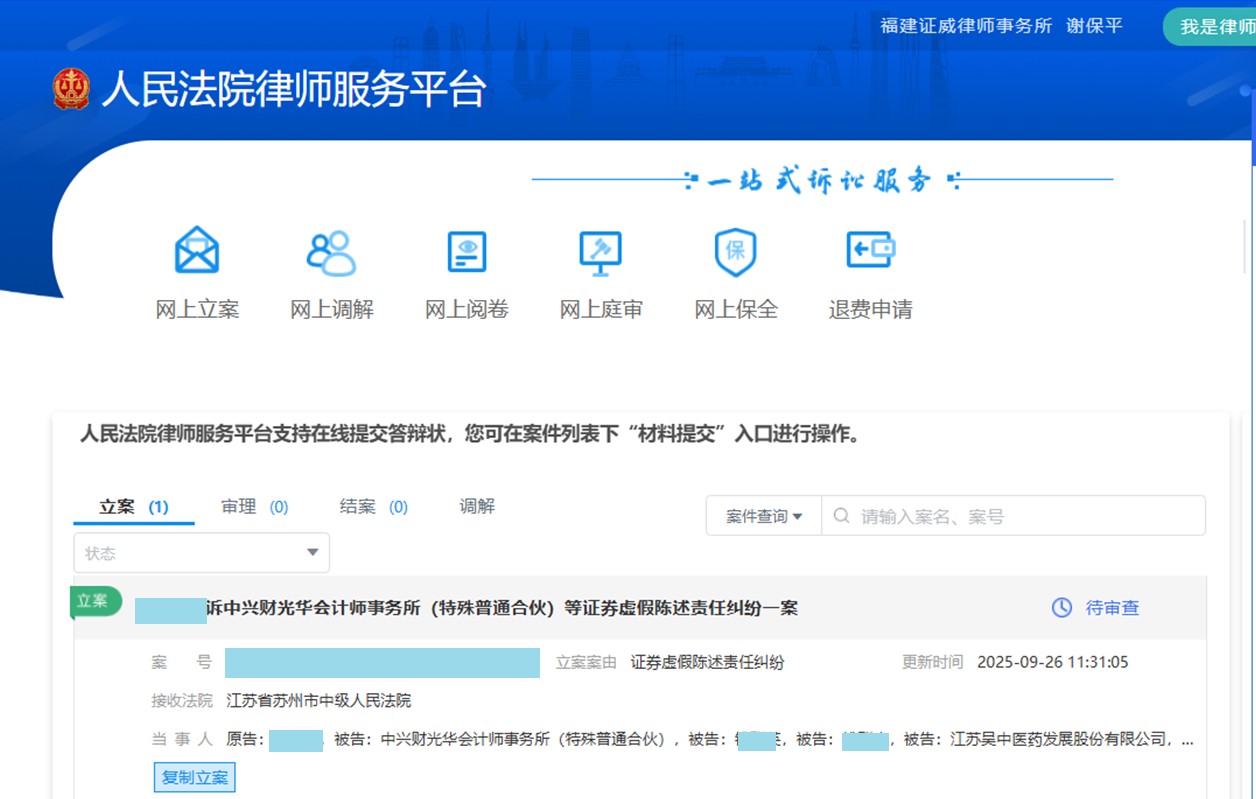Click the 网上调解 label

332,310
